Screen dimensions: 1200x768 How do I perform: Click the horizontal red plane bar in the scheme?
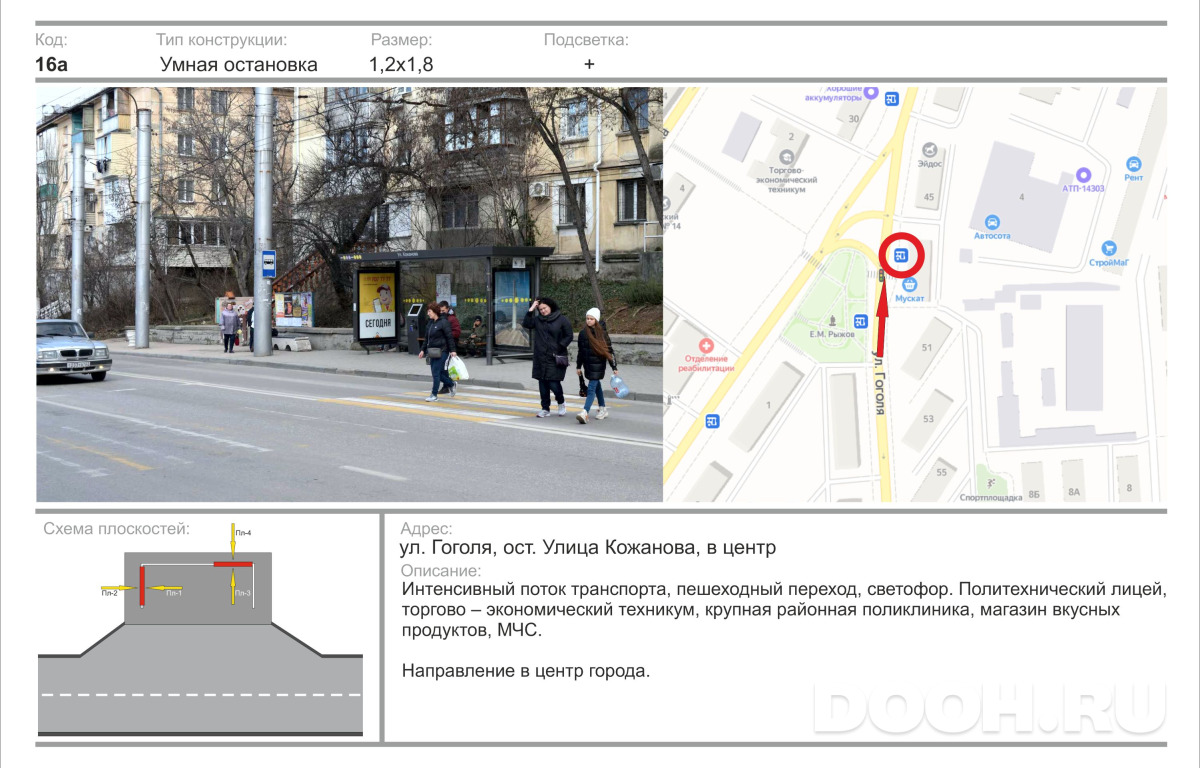[x=231, y=565]
